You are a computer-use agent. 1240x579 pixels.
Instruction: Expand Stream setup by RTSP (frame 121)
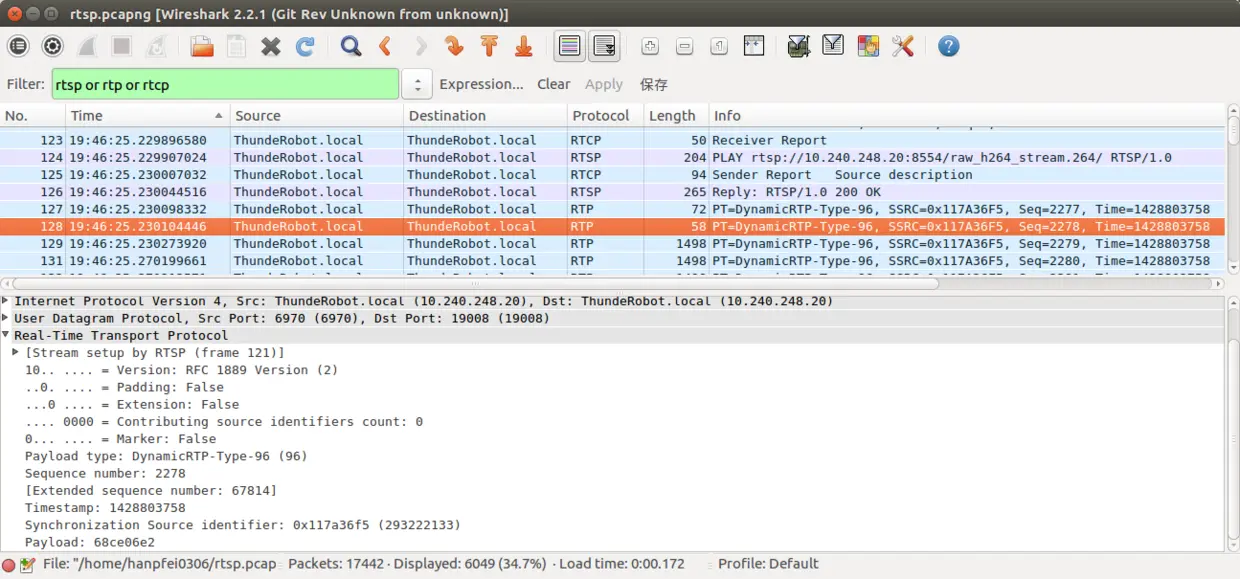16,352
